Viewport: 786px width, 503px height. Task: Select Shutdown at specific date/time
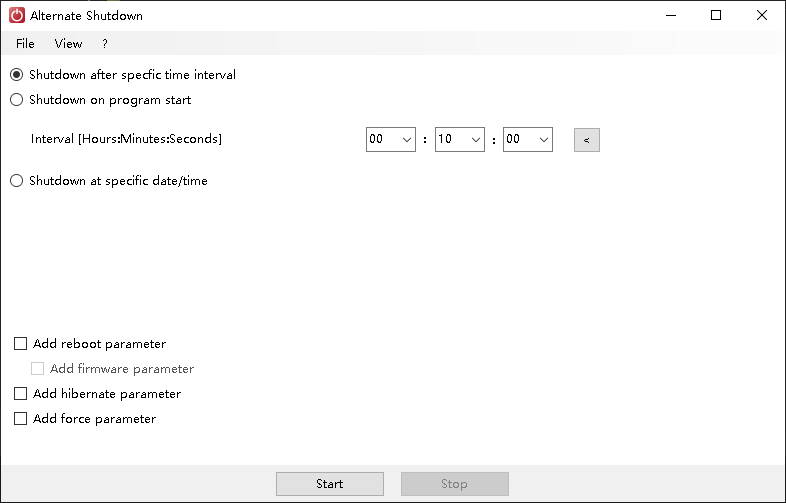[x=16, y=181]
